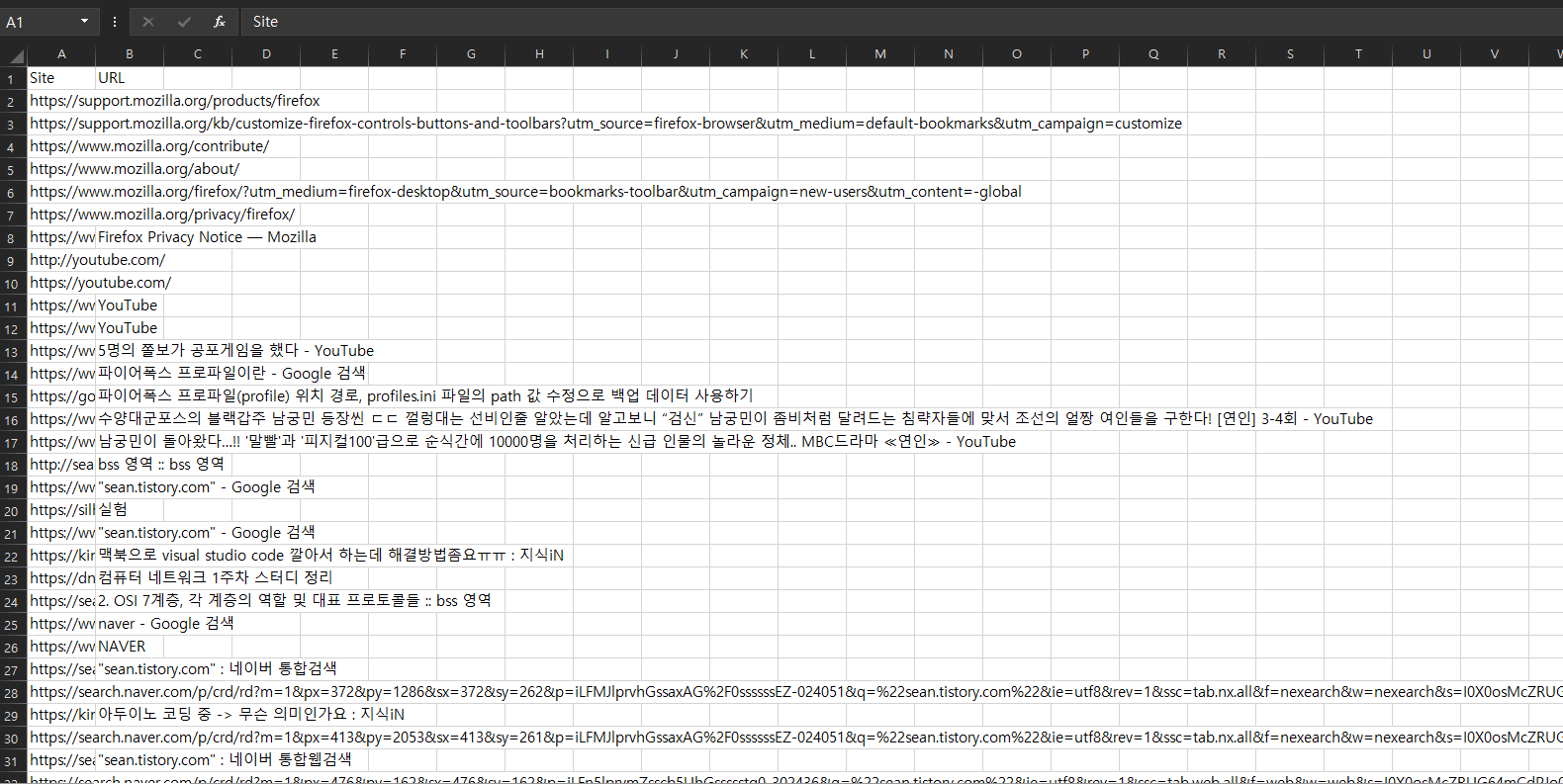1563x784 pixels.
Task: Click the Cancel (X) formula bar icon
Action: click(148, 22)
